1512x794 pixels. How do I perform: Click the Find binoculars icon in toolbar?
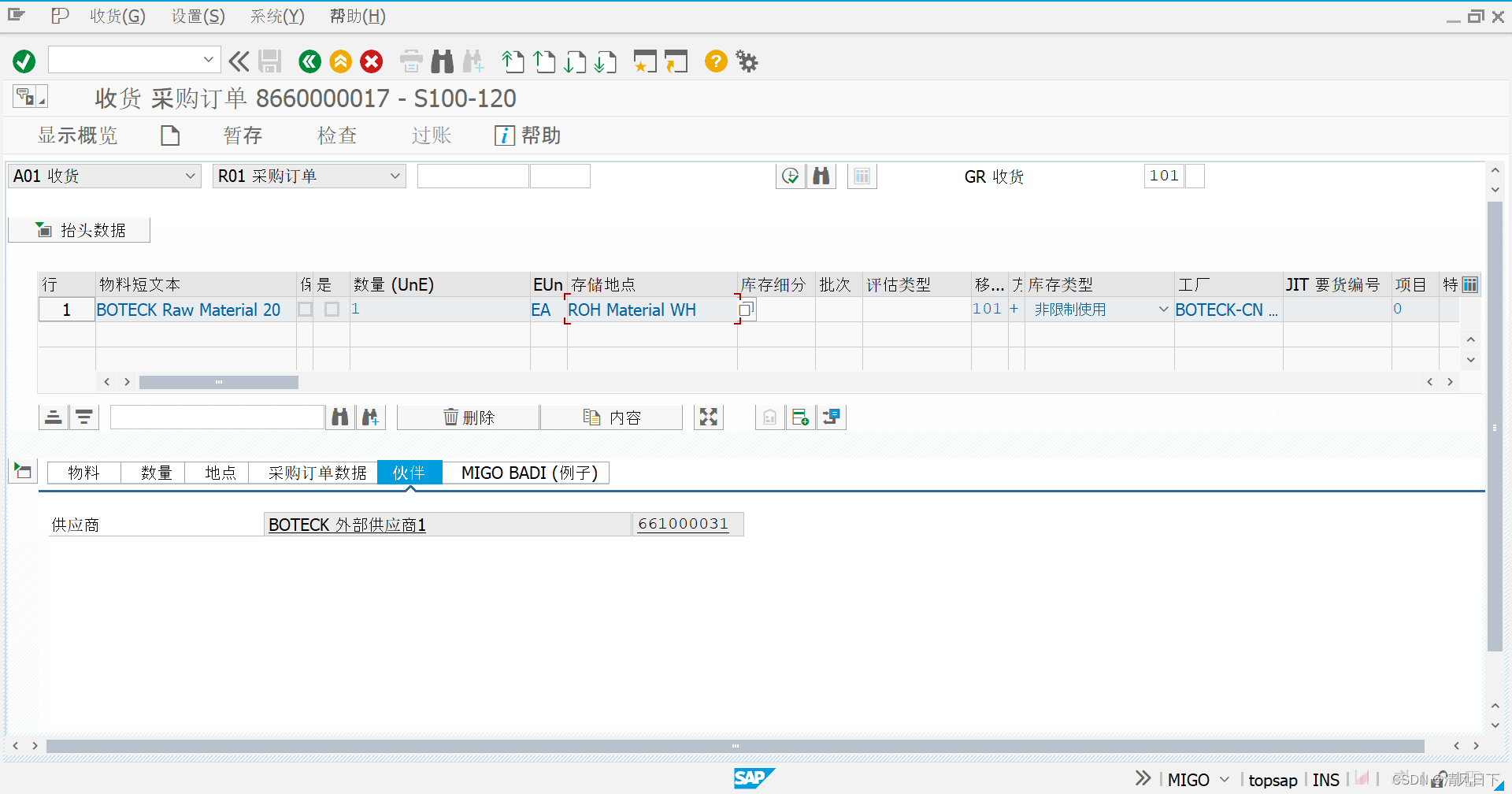pos(443,61)
